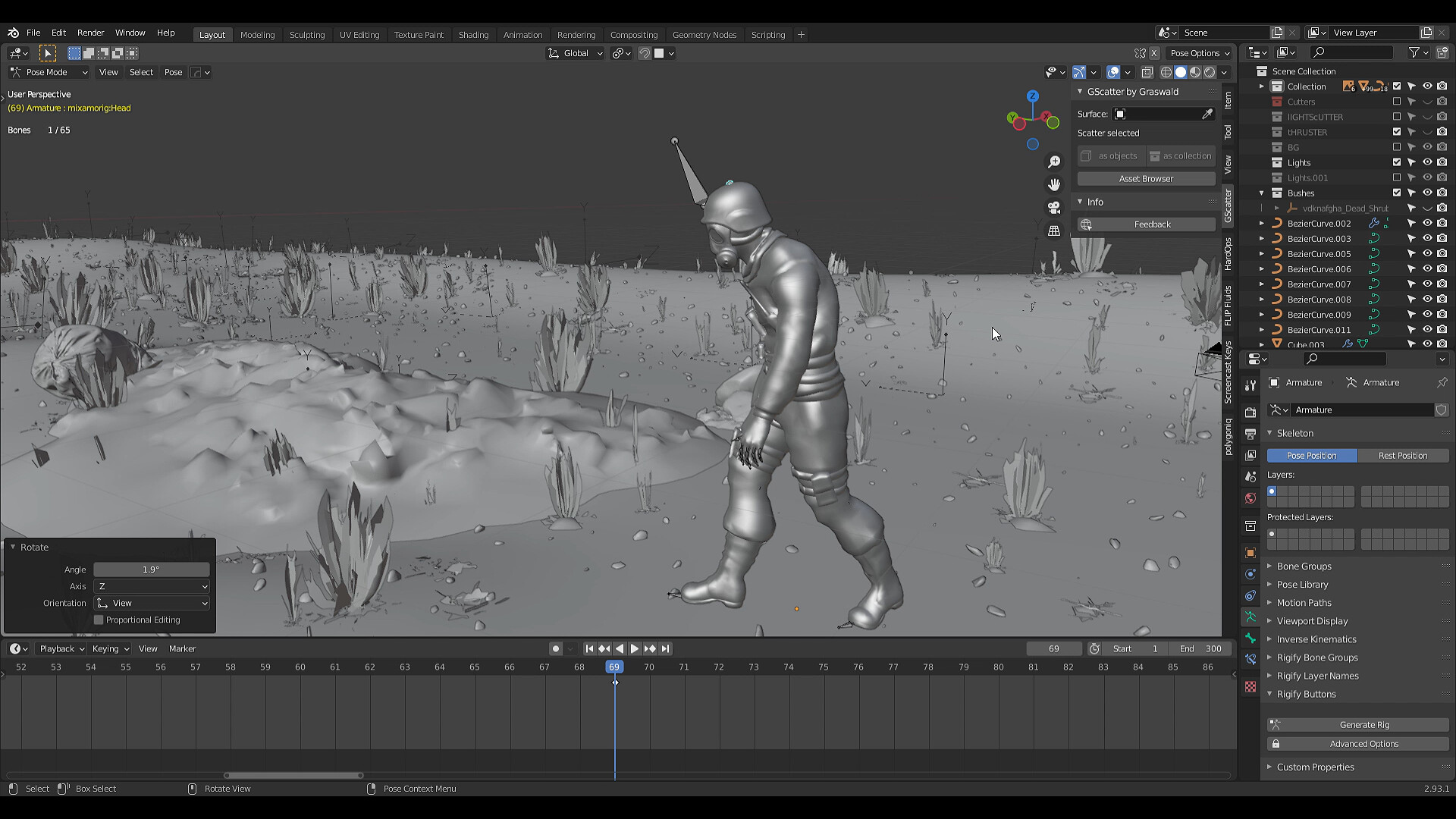1456x819 pixels.
Task: Open the Pose Mode dropdown
Action: point(49,73)
